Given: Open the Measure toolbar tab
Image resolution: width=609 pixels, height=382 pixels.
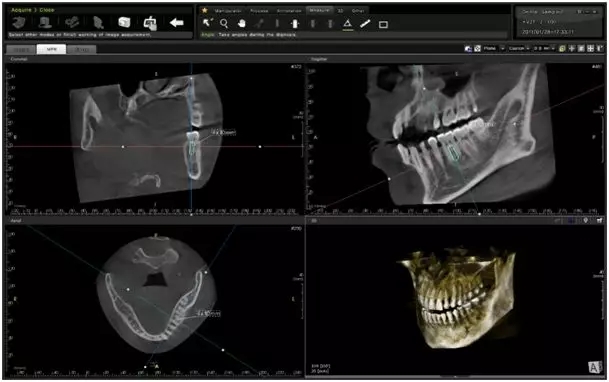Looking at the screenshot, I should (x=319, y=10).
